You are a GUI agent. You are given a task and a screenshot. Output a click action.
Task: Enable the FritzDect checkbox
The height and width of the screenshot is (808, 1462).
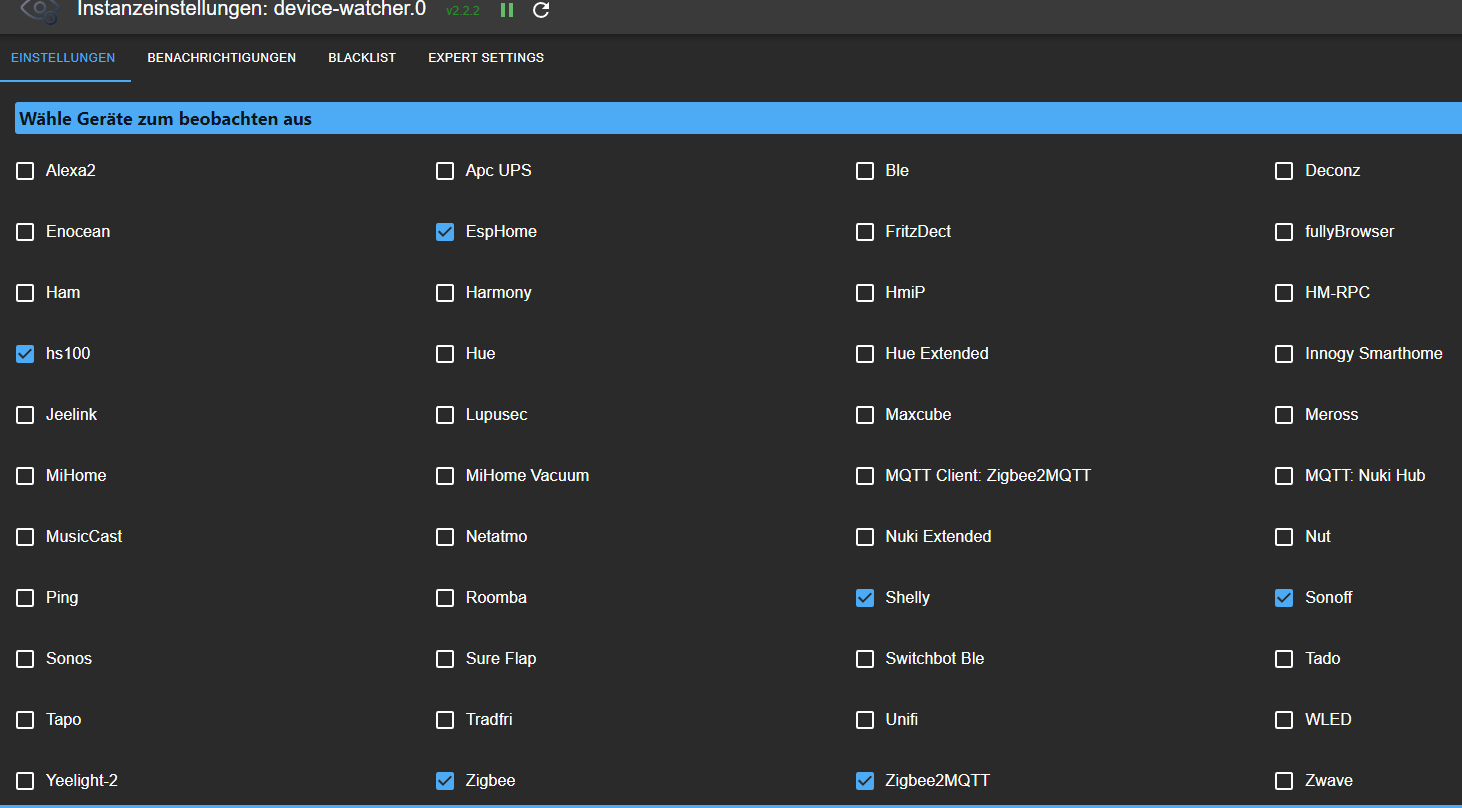tap(865, 232)
